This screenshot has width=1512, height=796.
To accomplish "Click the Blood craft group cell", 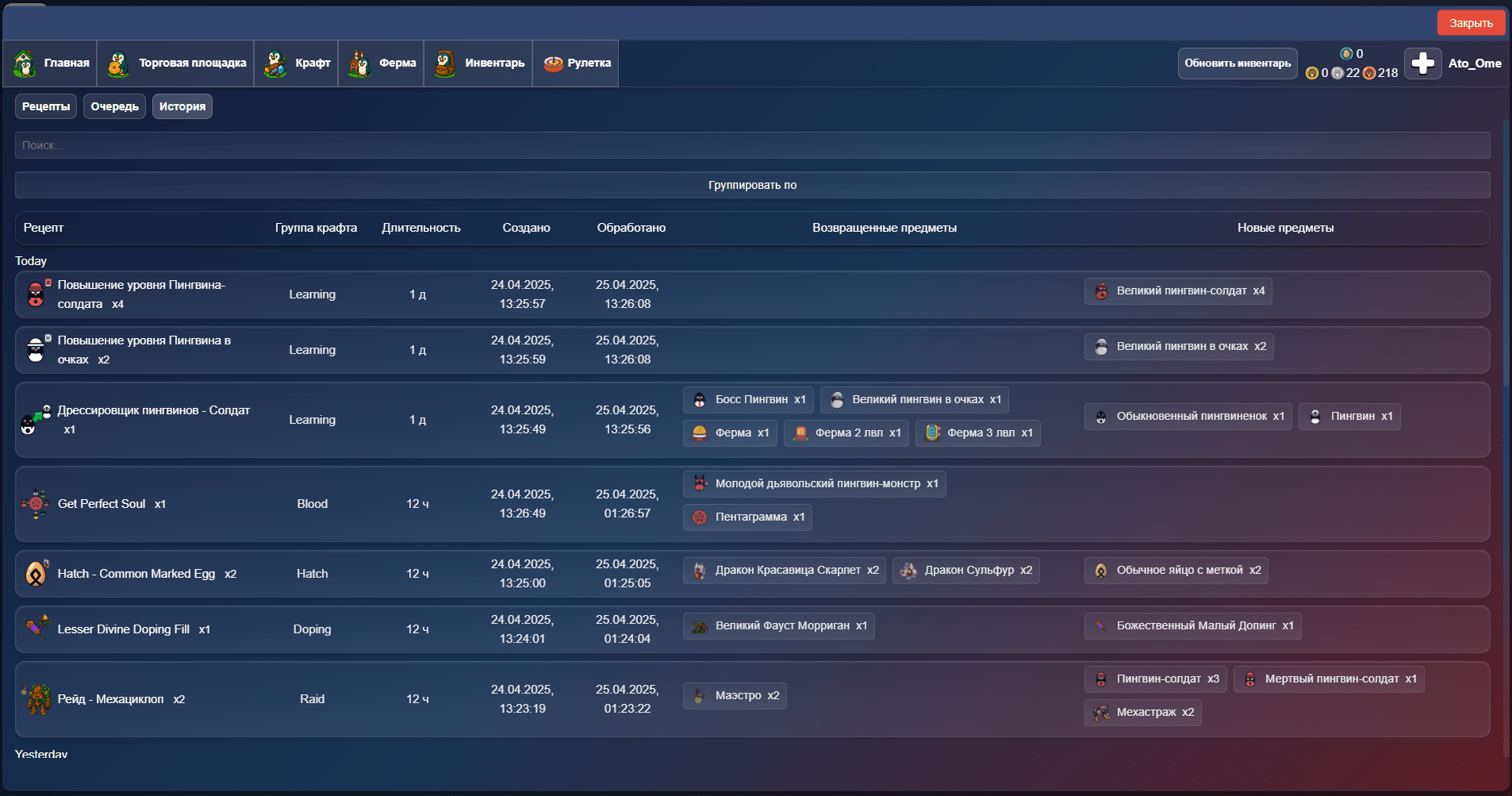I will click(313, 504).
